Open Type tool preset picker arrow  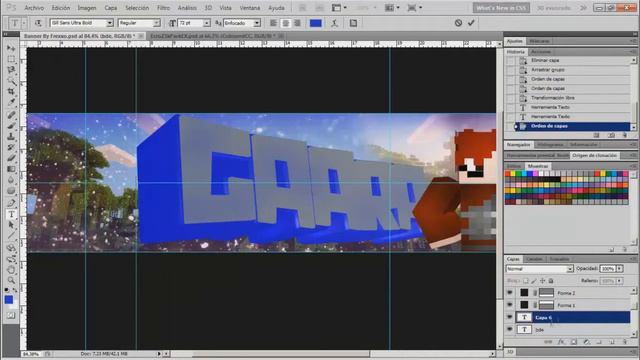point(24,23)
